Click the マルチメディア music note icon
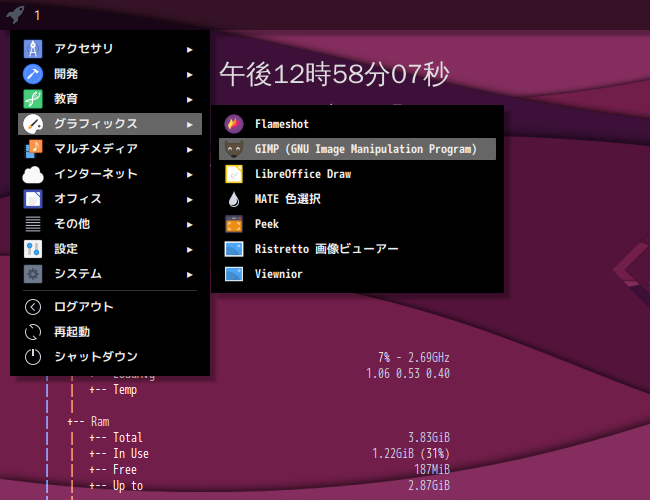This screenshot has width=650, height=500. click(33, 148)
